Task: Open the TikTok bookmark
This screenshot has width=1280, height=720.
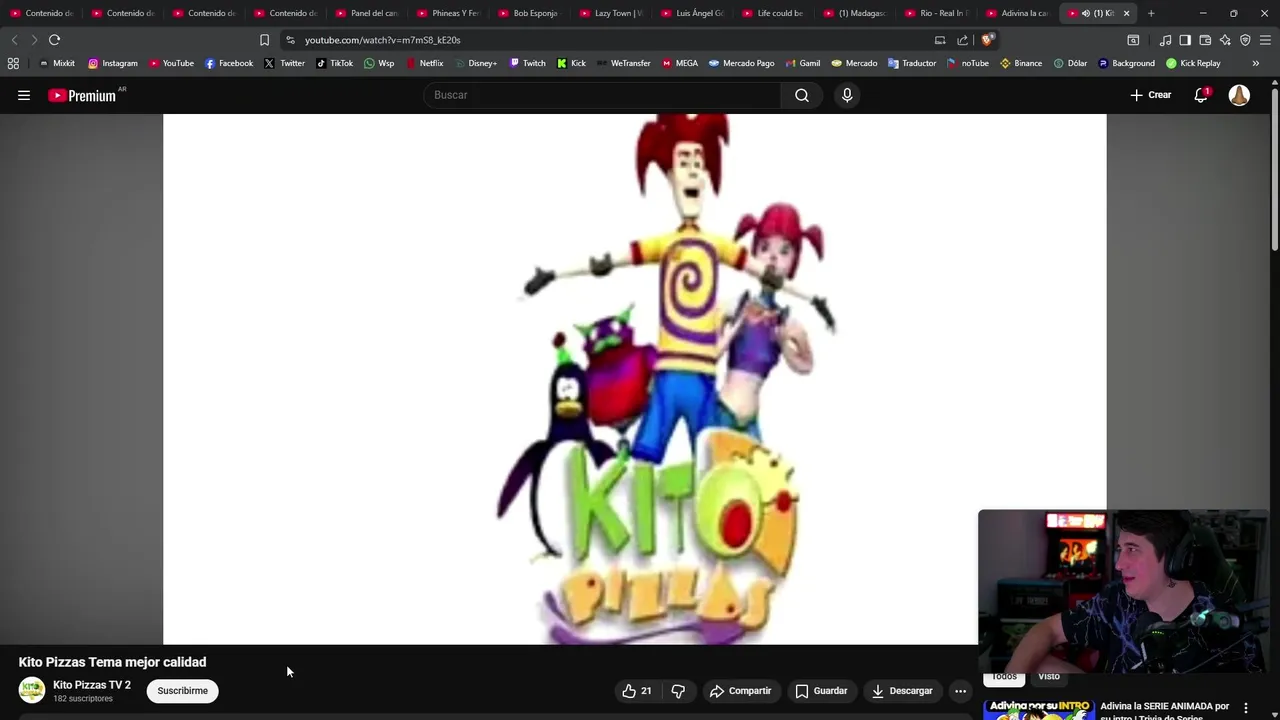Action: coord(335,63)
